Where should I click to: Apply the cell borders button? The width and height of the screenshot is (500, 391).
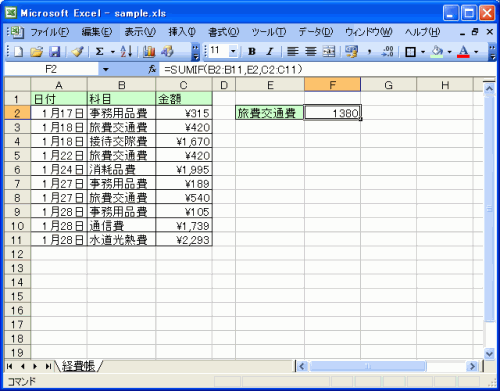pyautogui.click(x=410, y=52)
